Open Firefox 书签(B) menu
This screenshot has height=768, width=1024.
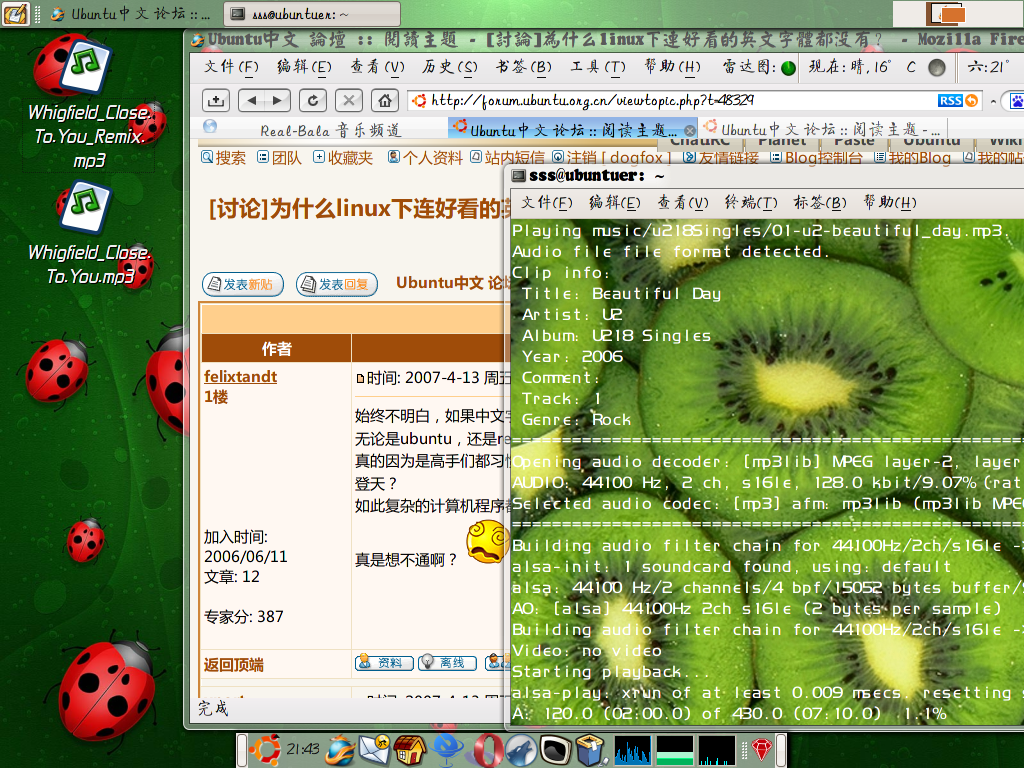pyautogui.click(x=524, y=67)
